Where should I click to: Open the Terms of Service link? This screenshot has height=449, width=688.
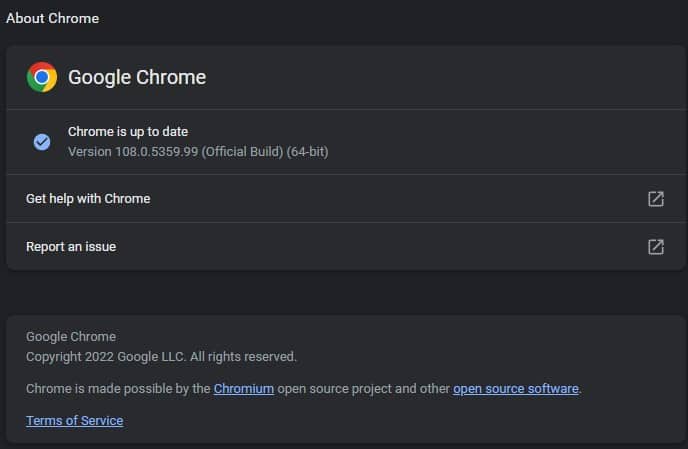click(75, 420)
